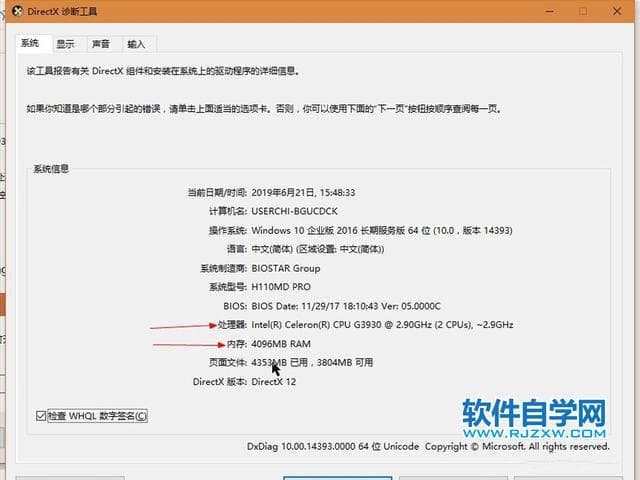Switch to the 系统 tab

29,44
